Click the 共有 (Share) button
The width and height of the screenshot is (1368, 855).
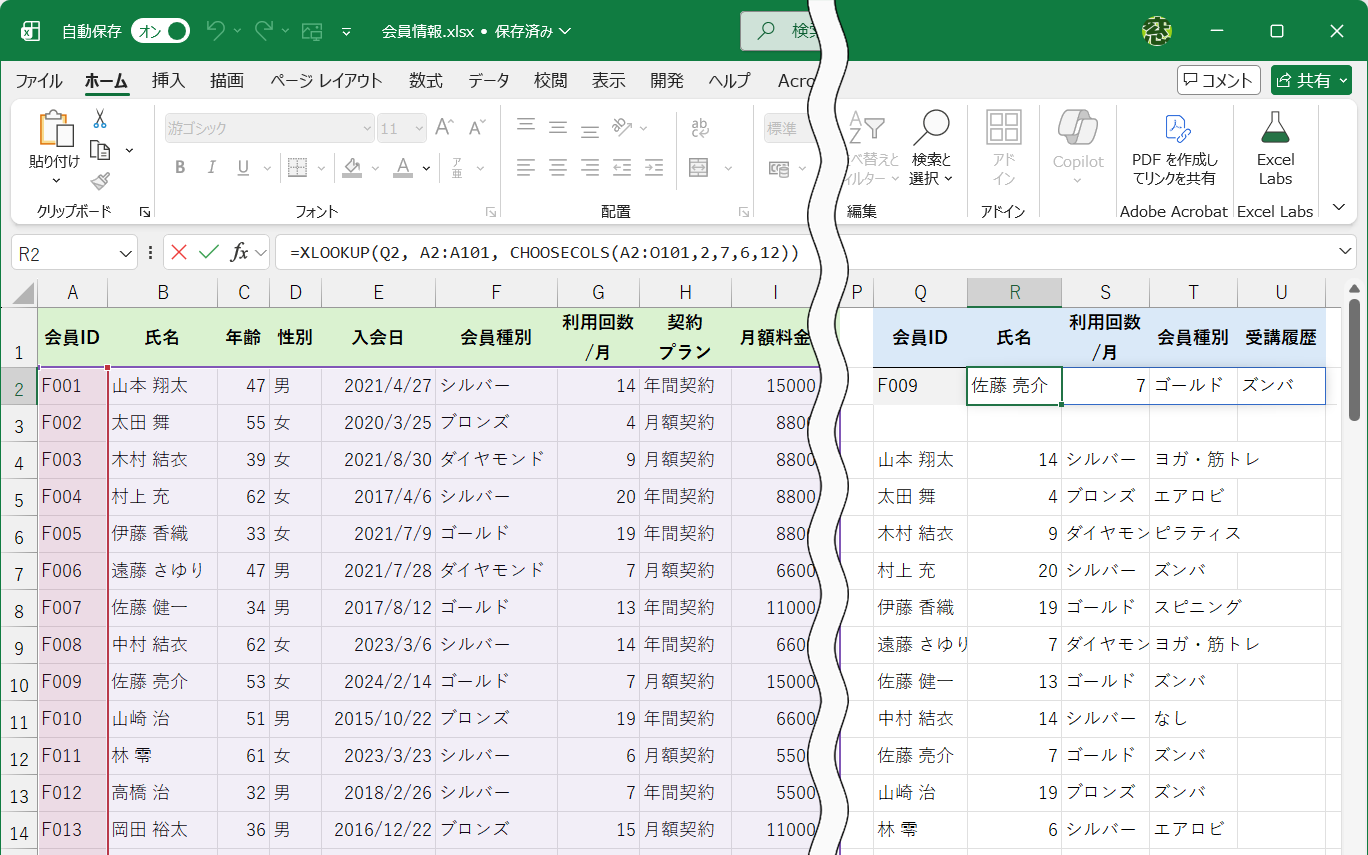tap(1311, 80)
